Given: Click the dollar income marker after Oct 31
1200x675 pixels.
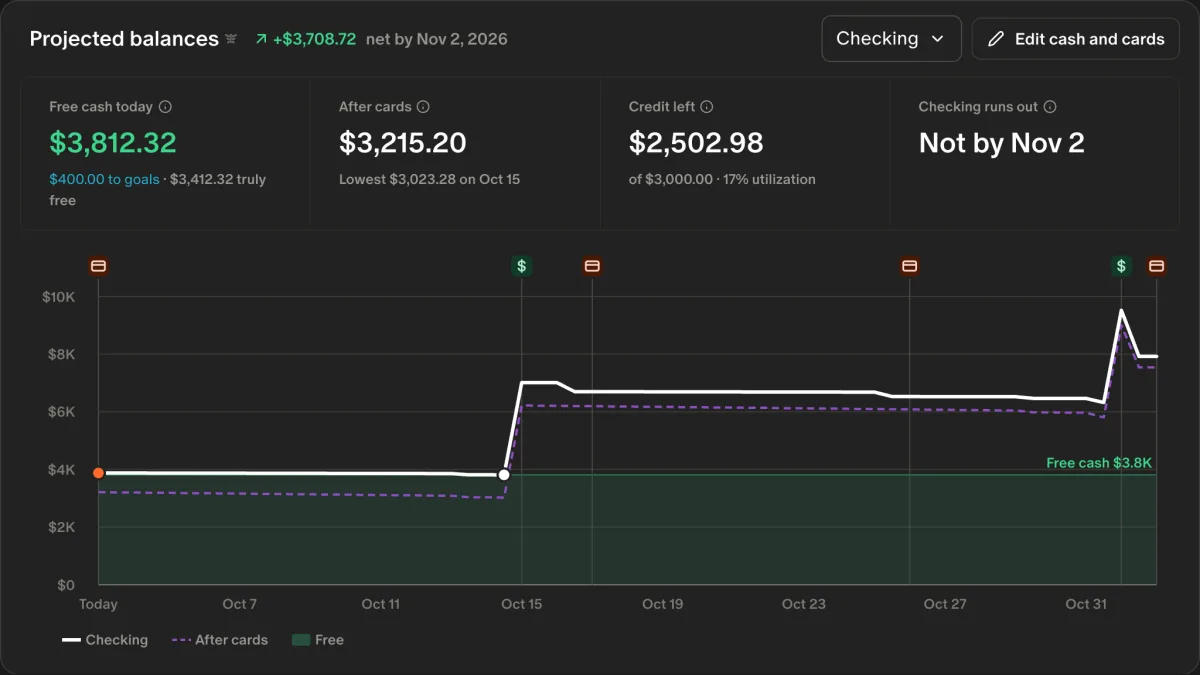Looking at the screenshot, I should click(x=1121, y=266).
